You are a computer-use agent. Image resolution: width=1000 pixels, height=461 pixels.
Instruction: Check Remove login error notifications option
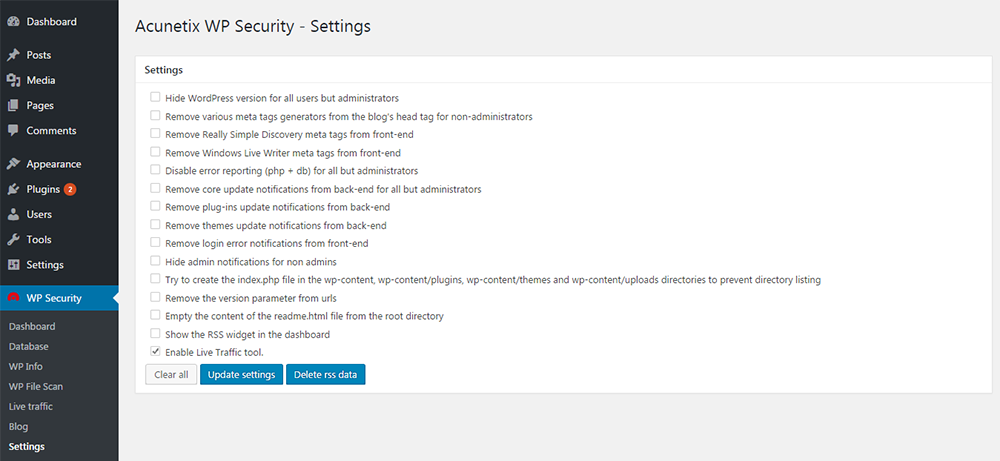pyautogui.click(x=155, y=243)
